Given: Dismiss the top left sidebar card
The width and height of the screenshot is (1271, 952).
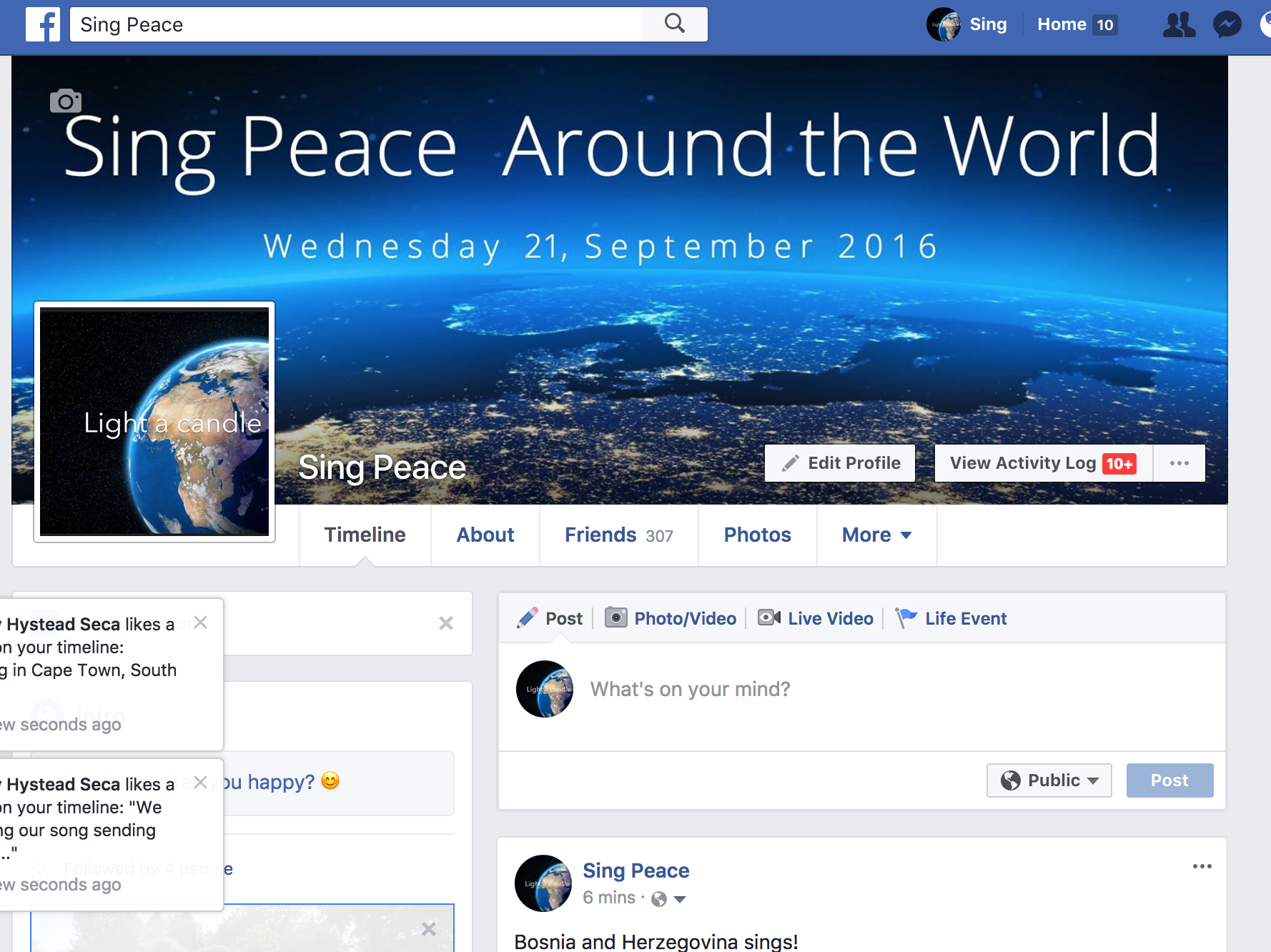Looking at the screenshot, I should [x=446, y=623].
